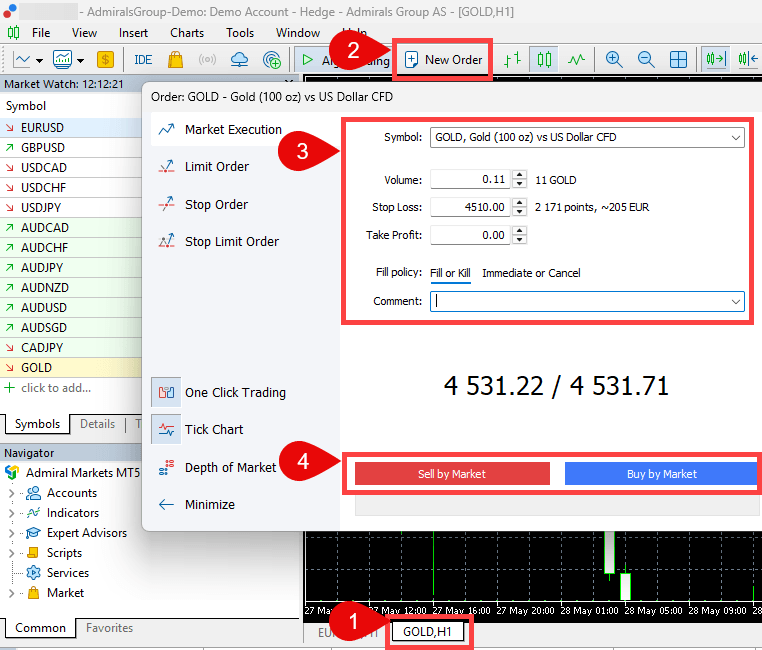
Task: Expand Market in Navigator
Action: tap(11, 593)
